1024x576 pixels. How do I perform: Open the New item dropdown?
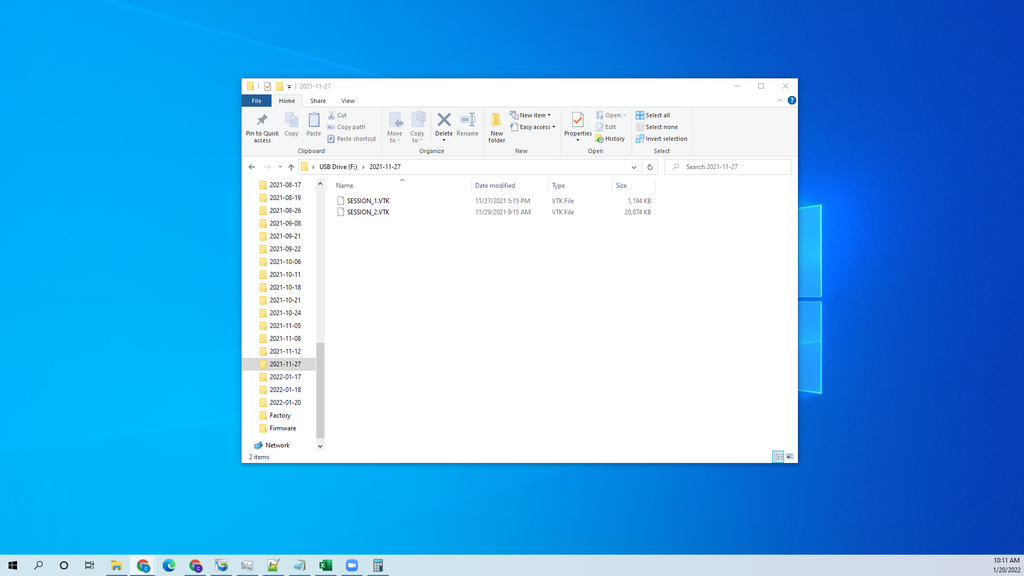click(531, 114)
